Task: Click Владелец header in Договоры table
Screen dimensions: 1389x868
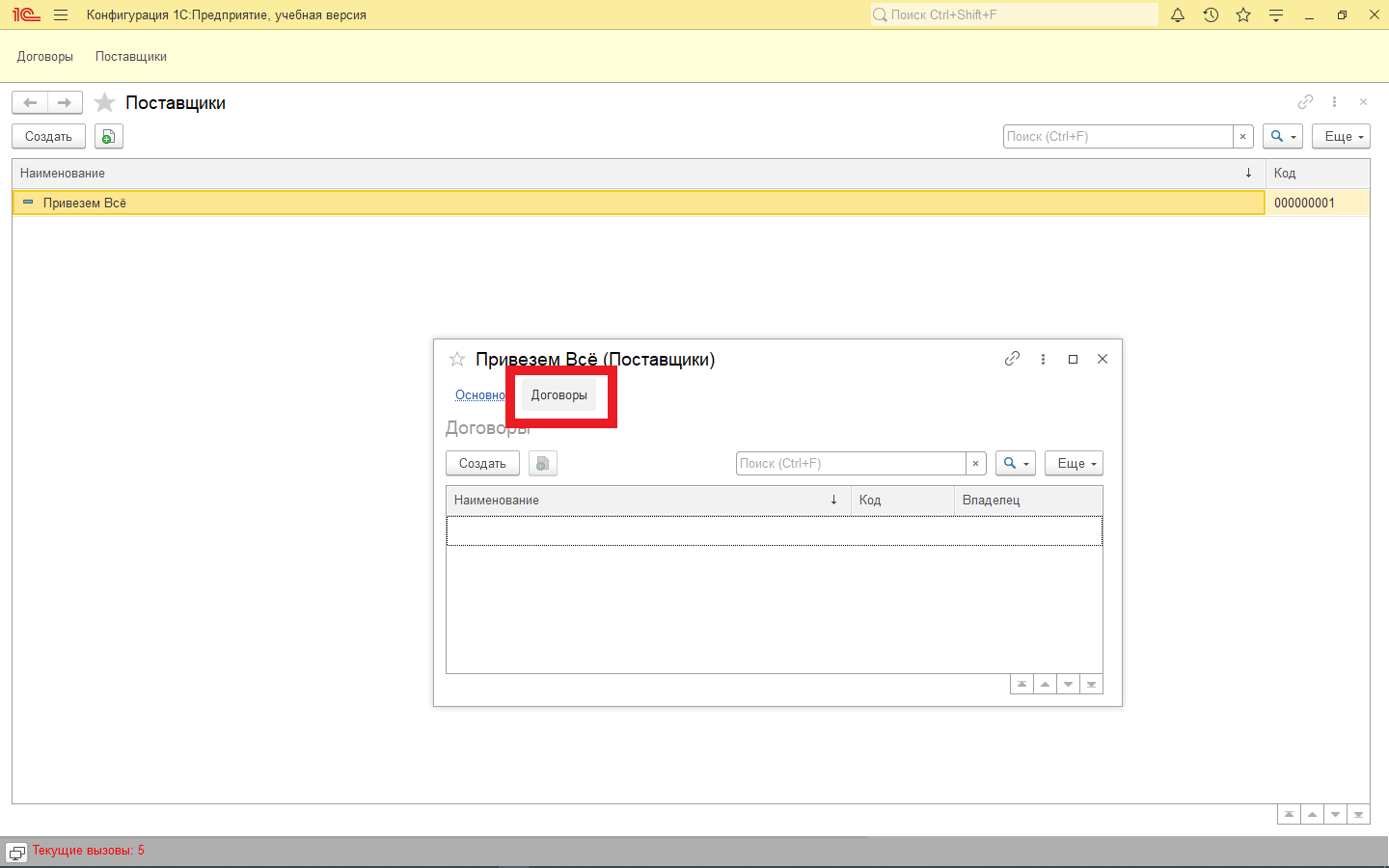Action: (1028, 501)
